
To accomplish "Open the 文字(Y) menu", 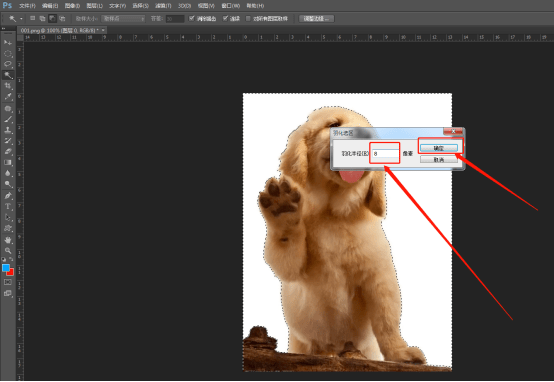I will (117, 6).
